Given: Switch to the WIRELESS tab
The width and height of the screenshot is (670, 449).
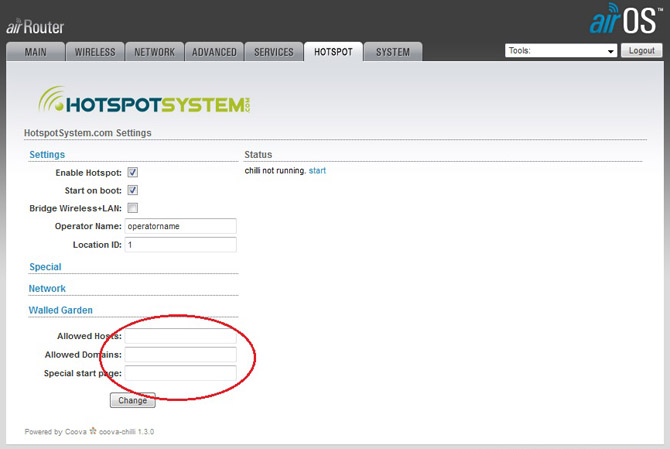Looking at the screenshot, I should (x=95, y=52).
